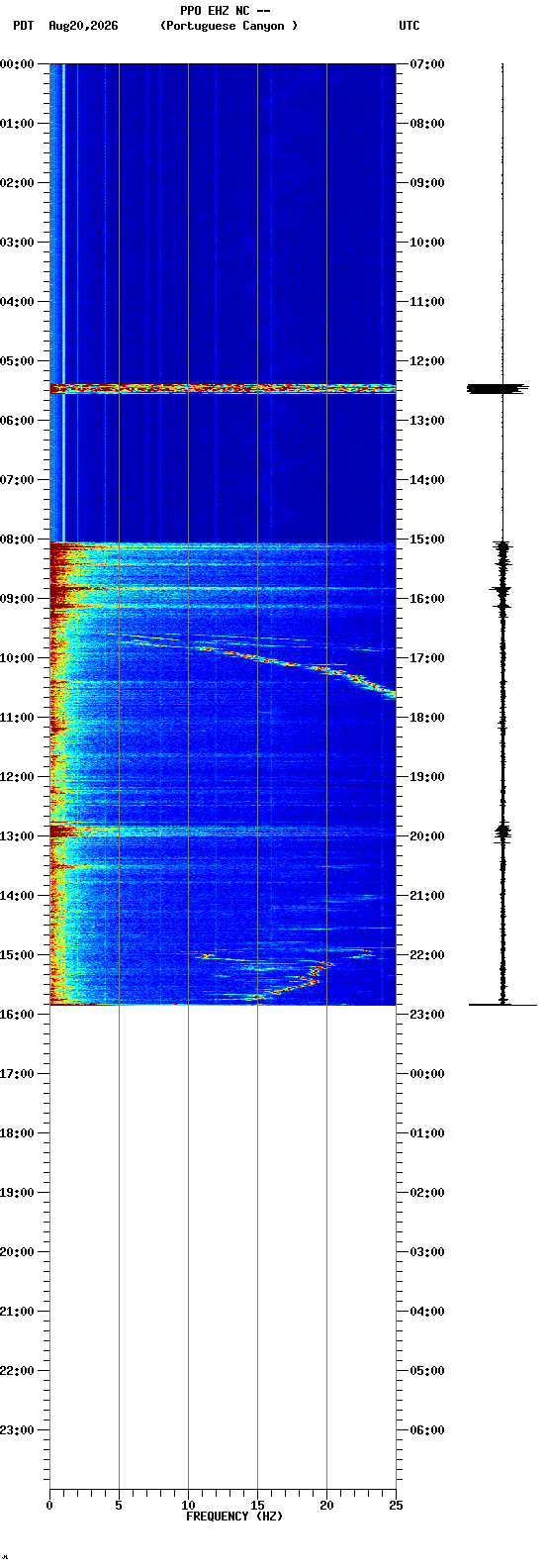
Task: Click the UTC time label '12:00'
Action: [427, 361]
